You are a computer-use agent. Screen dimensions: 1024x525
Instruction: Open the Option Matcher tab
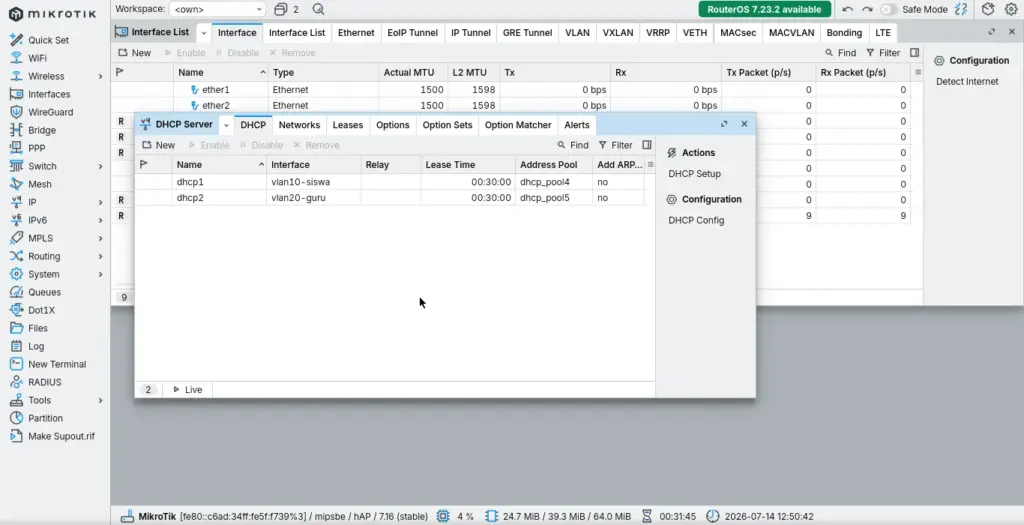(518, 125)
